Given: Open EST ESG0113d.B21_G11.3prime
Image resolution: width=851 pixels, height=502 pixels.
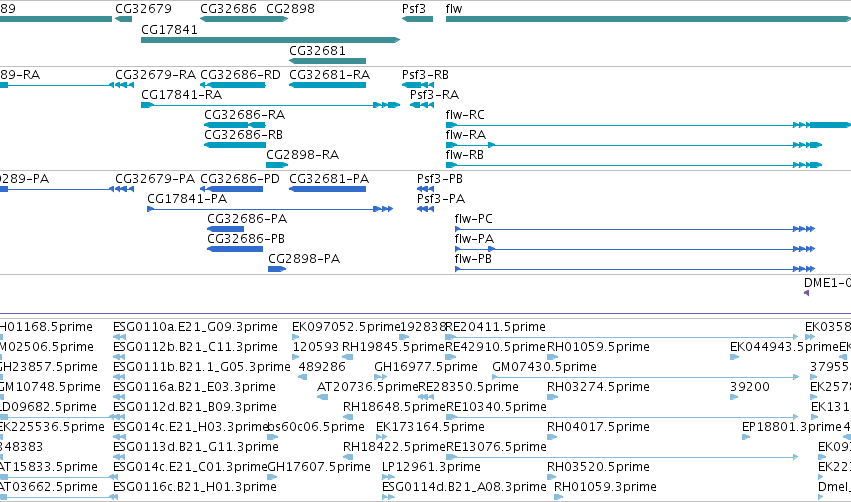Looking at the screenshot, I should coord(196,448).
